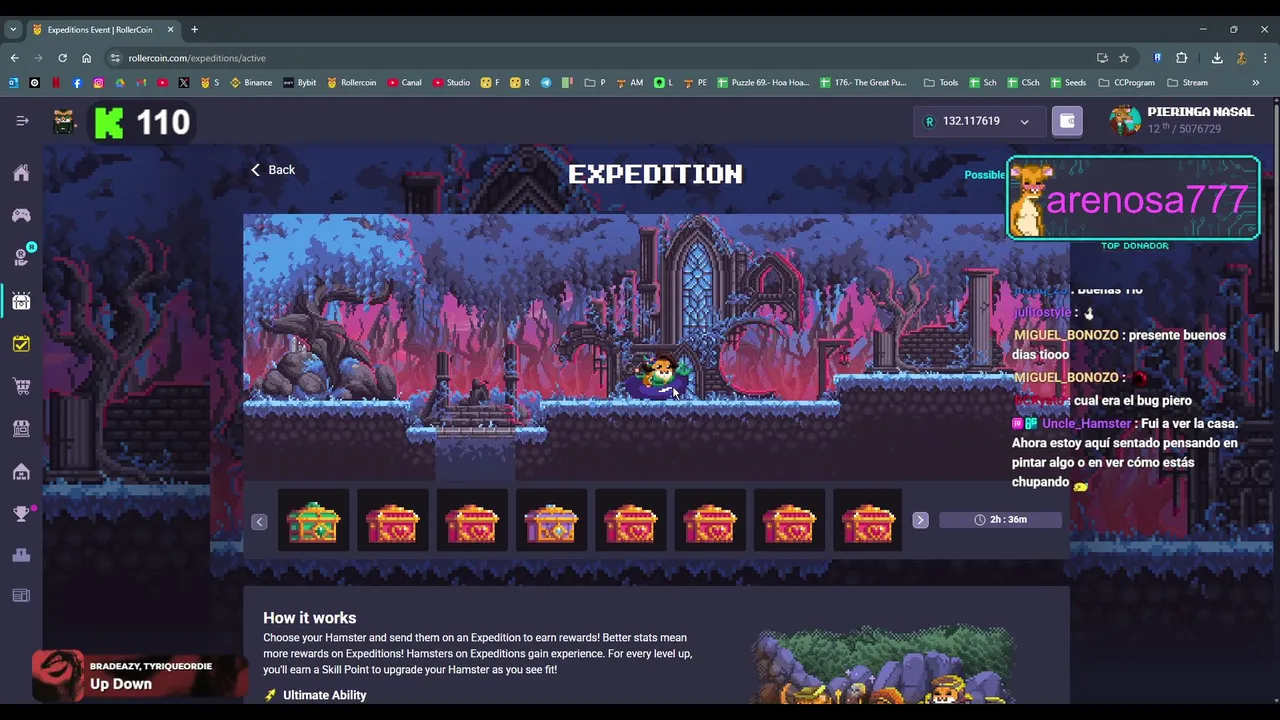The width and height of the screenshot is (1280, 720).
Task: Click the Expeditions Event browser tab
Action: (x=102, y=29)
